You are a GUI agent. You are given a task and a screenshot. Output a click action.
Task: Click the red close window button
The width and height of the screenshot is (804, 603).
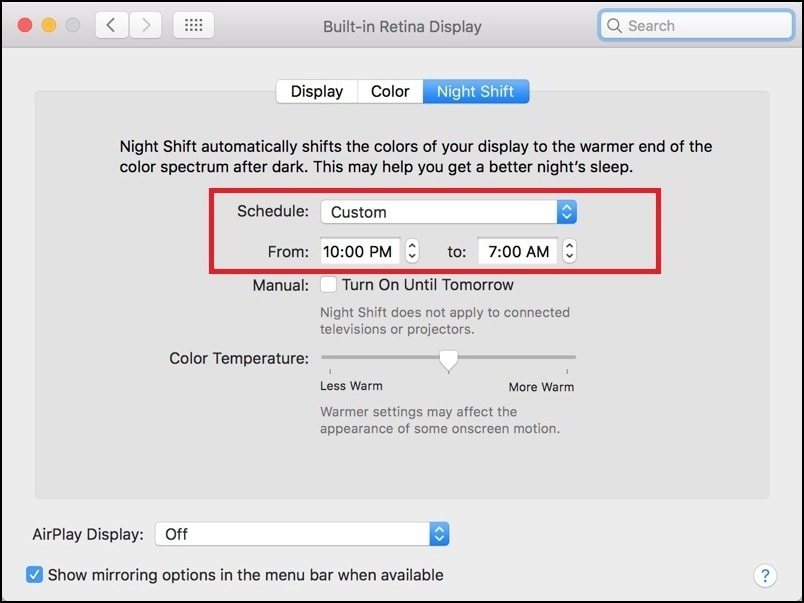click(25, 26)
